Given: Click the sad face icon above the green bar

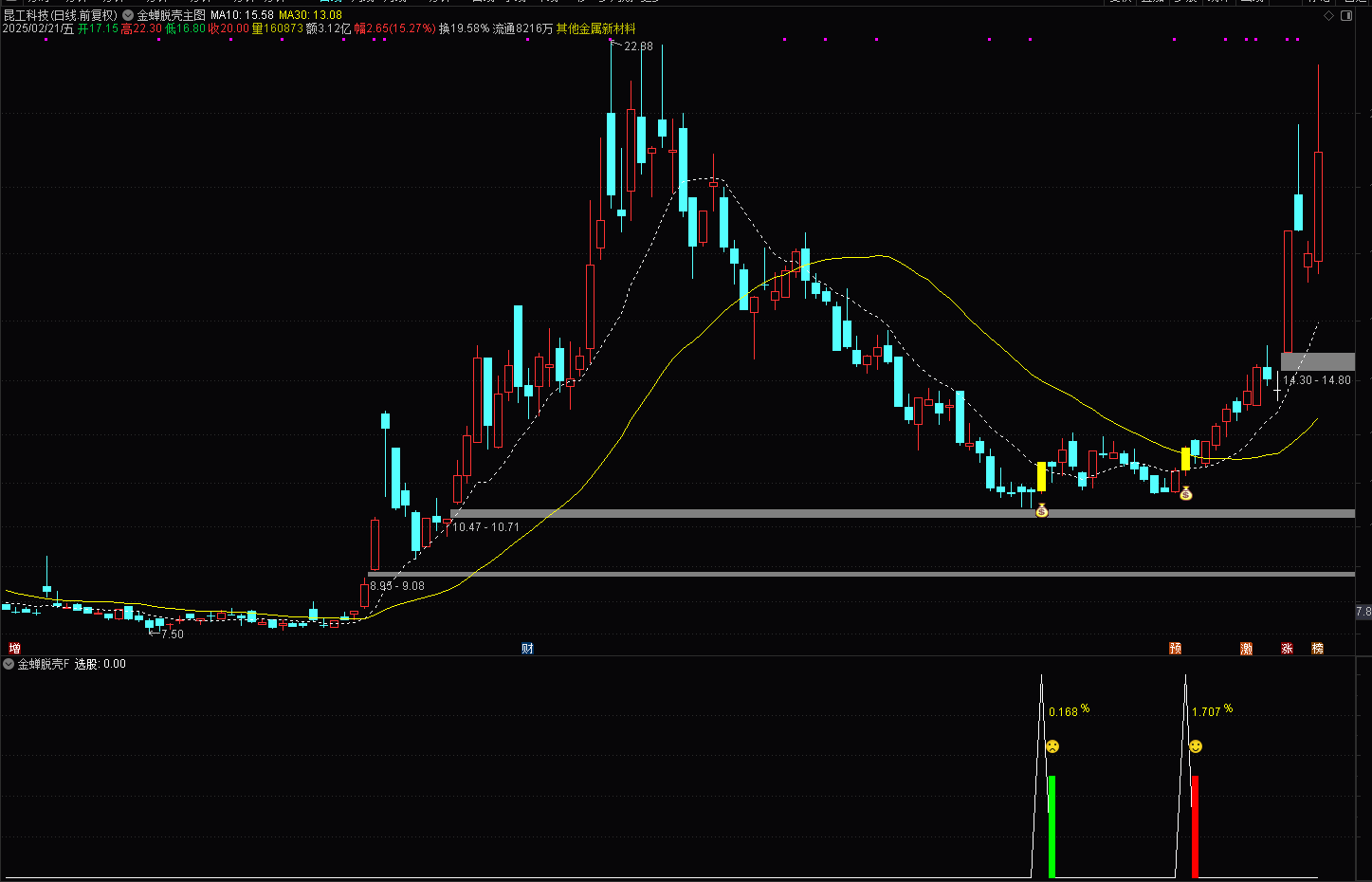Looking at the screenshot, I should pos(1052,746).
